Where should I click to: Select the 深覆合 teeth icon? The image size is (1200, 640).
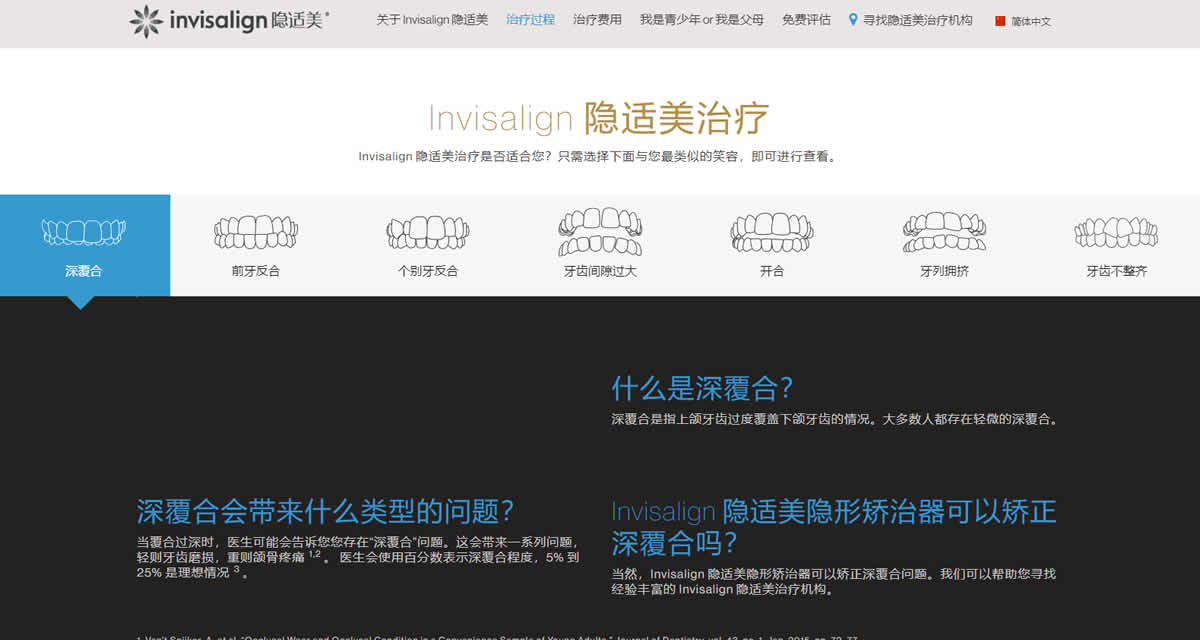pyautogui.click(x=84, y=232)
